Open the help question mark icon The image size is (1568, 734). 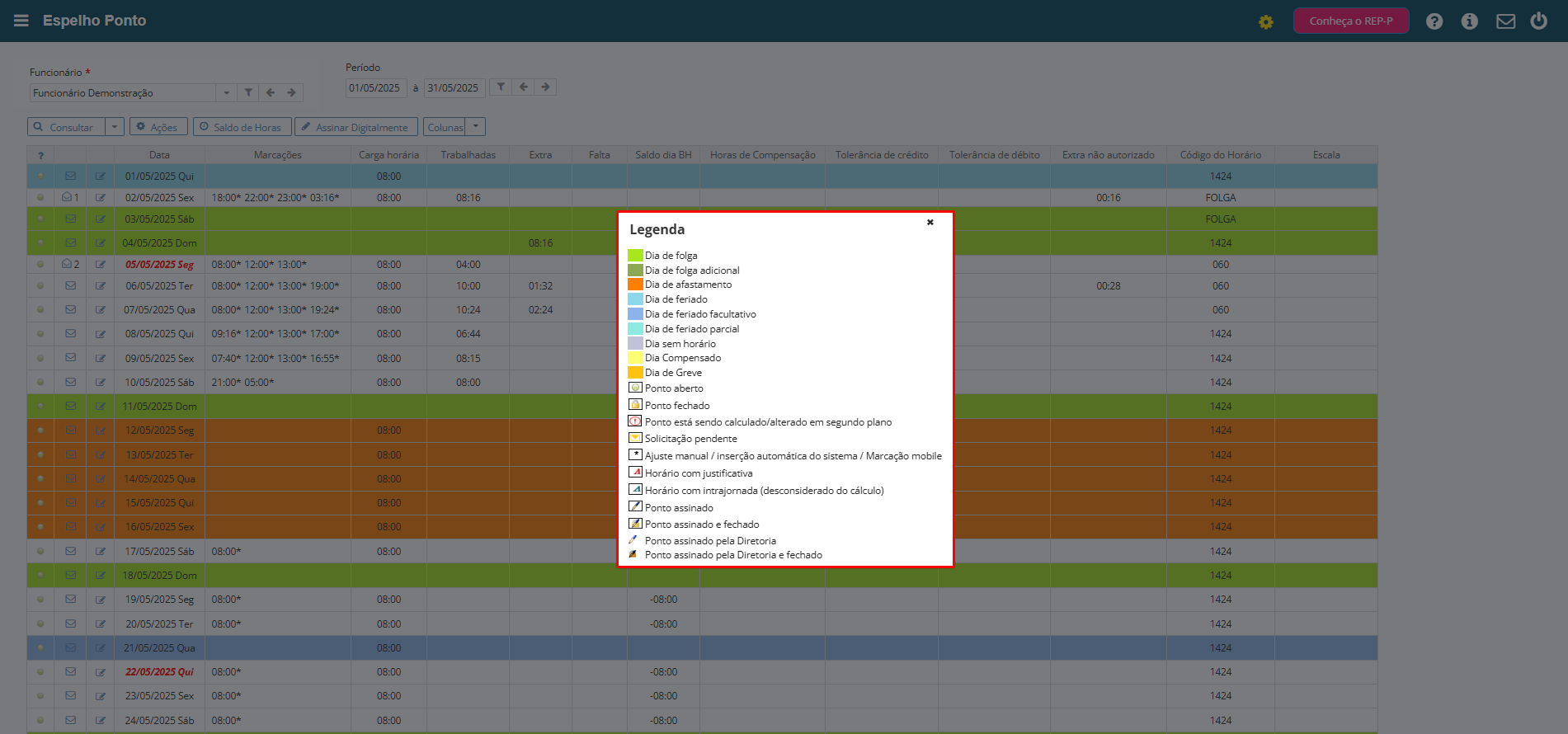pyautogui.click(x=1434, y=21)
